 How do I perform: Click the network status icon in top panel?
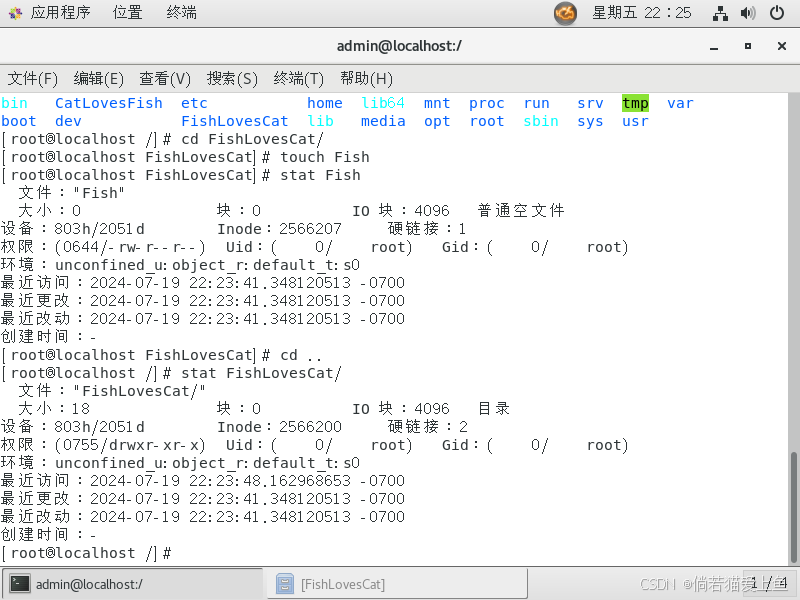tap(721, 13)
